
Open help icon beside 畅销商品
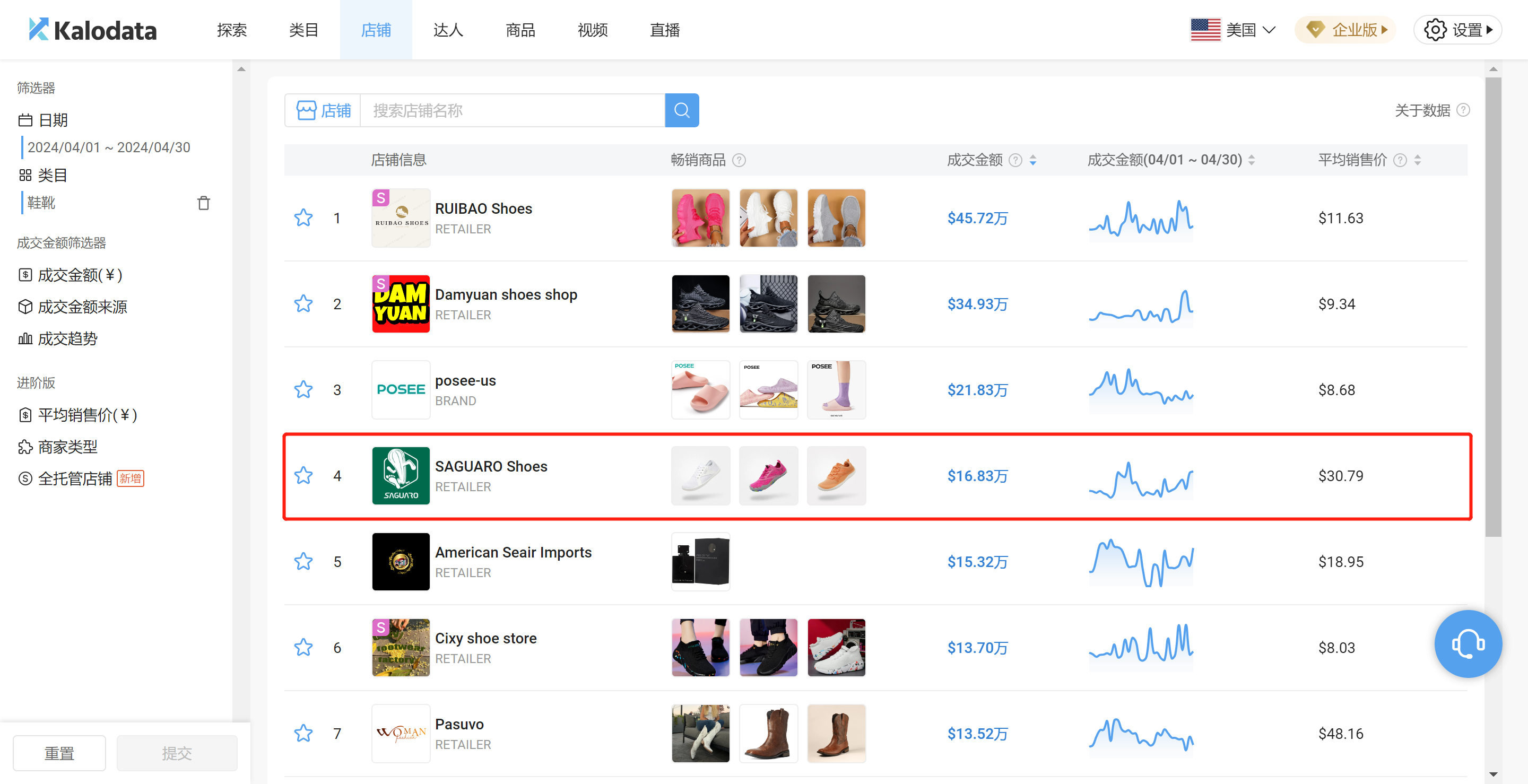739,160
